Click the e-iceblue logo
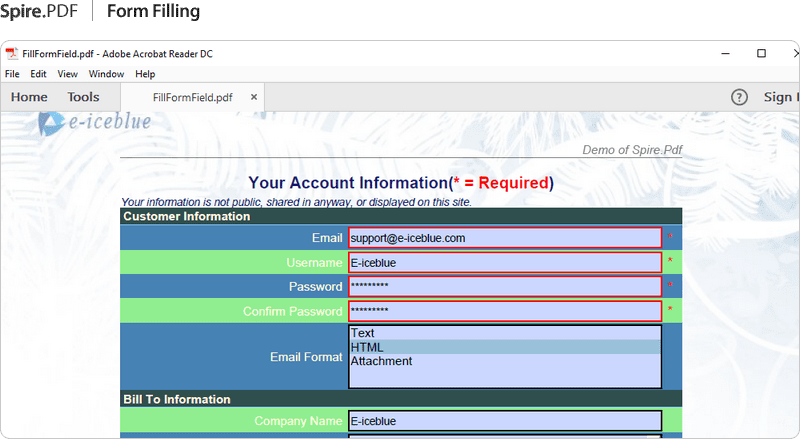The height and width of the screenshot is (440, 800). coord(95,123)
